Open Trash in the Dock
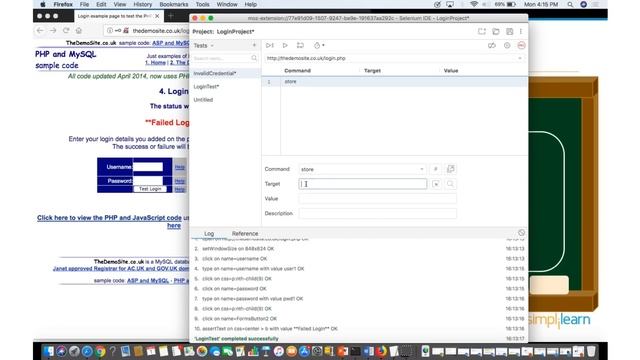Image resolution: width=640 pixels, height=360 pixels. (x=591, y=351)
